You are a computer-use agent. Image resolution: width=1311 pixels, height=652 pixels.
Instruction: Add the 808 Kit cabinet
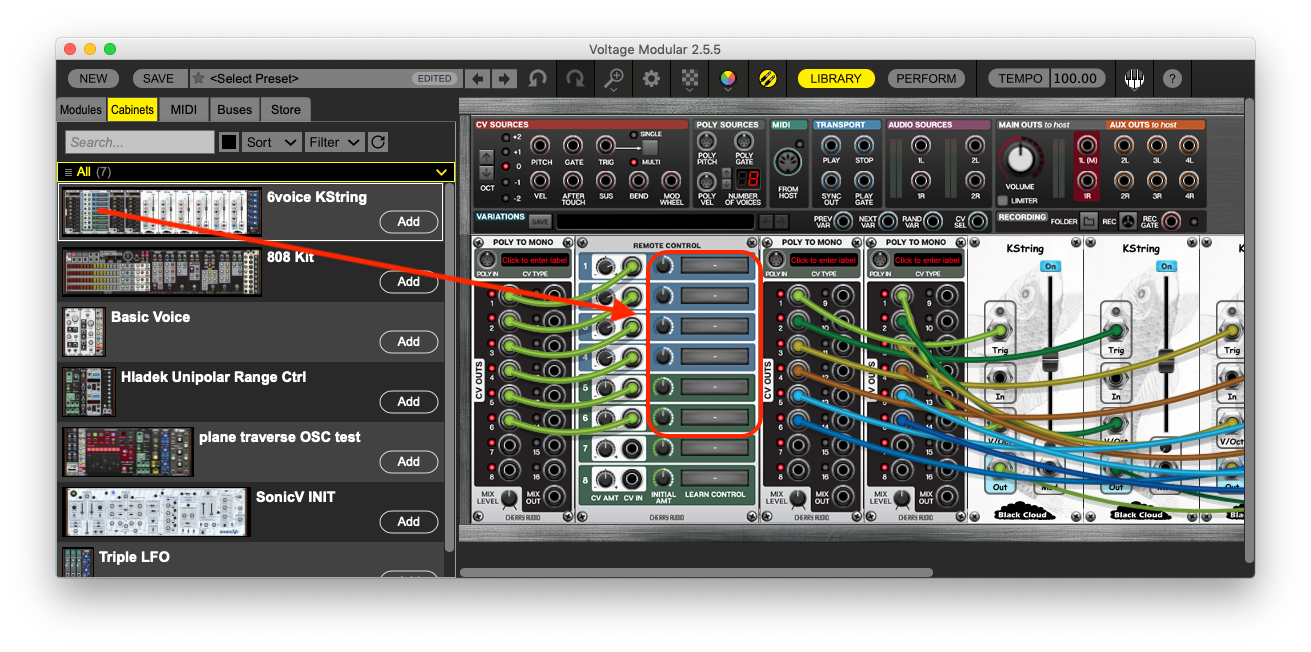[409, 282]
